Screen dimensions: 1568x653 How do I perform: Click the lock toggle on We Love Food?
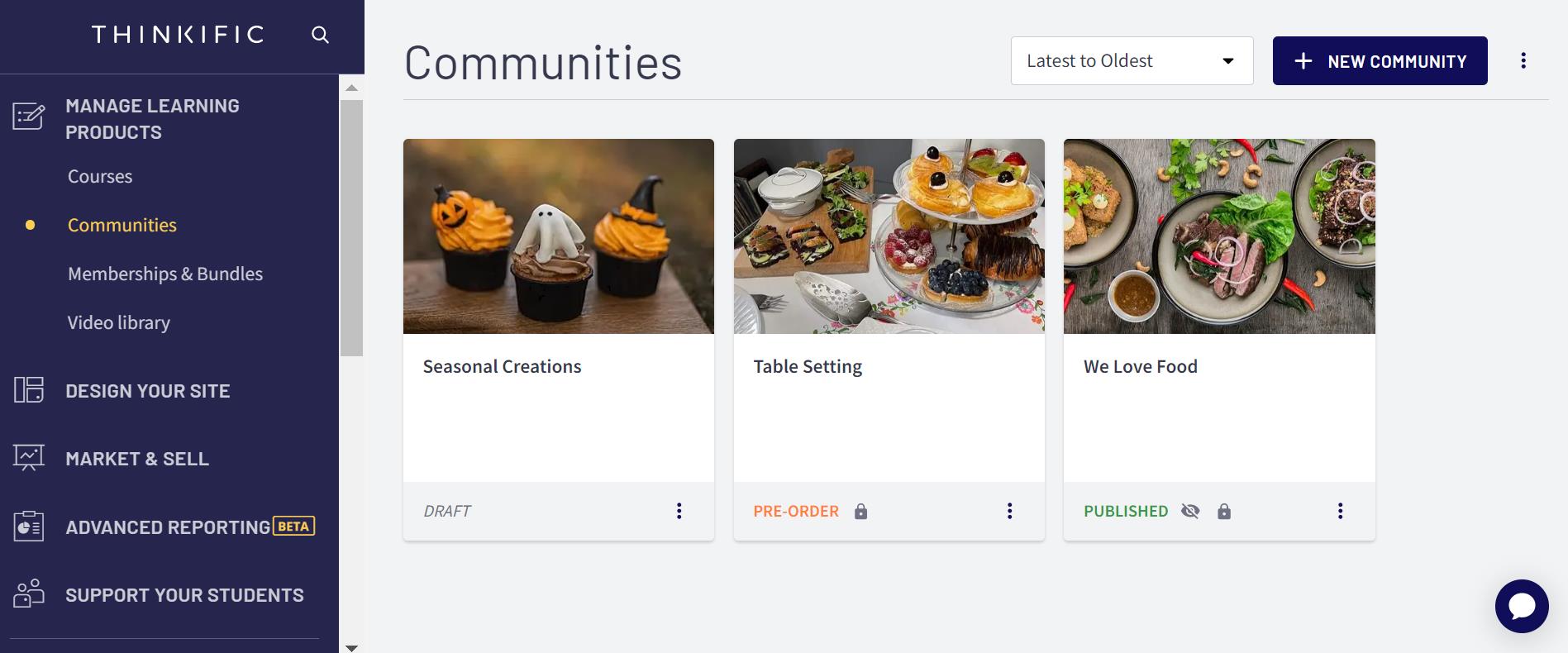1222,511
